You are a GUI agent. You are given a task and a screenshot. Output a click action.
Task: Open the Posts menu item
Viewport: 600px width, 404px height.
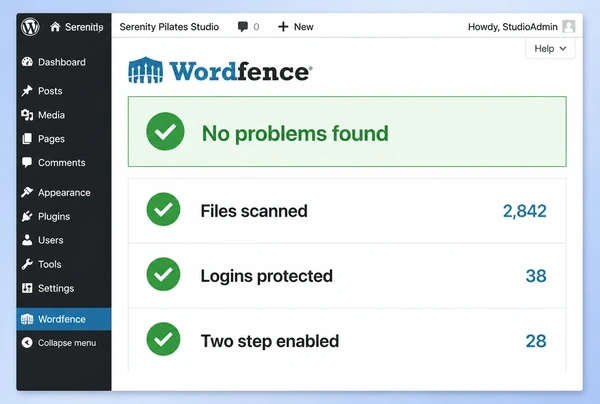[64, 91]
